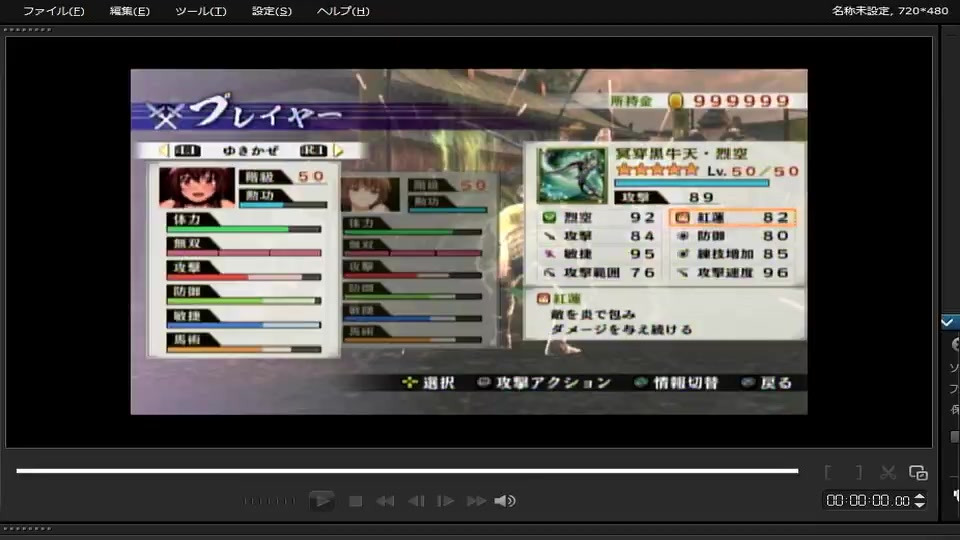Click the highlighted 紅蓮 82 stat cell
Screen dimensions: 960x540
[x=732, y=217]
